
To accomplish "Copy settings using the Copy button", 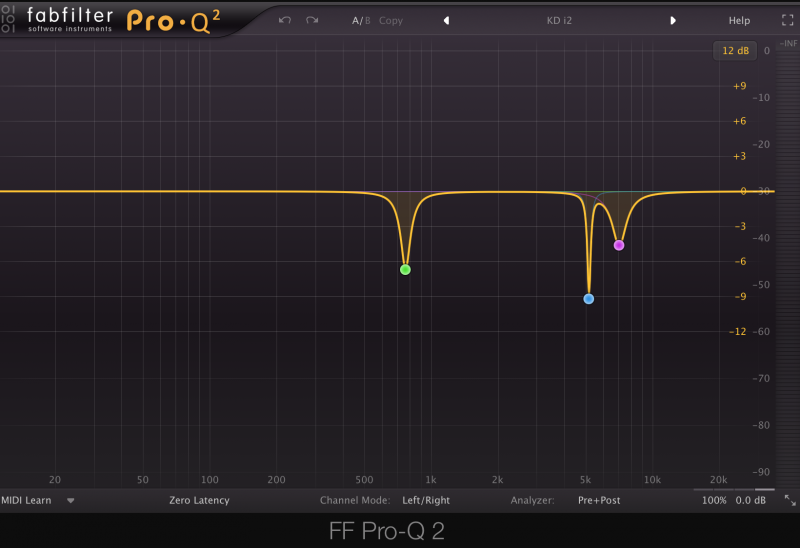I will coord(391,21).
